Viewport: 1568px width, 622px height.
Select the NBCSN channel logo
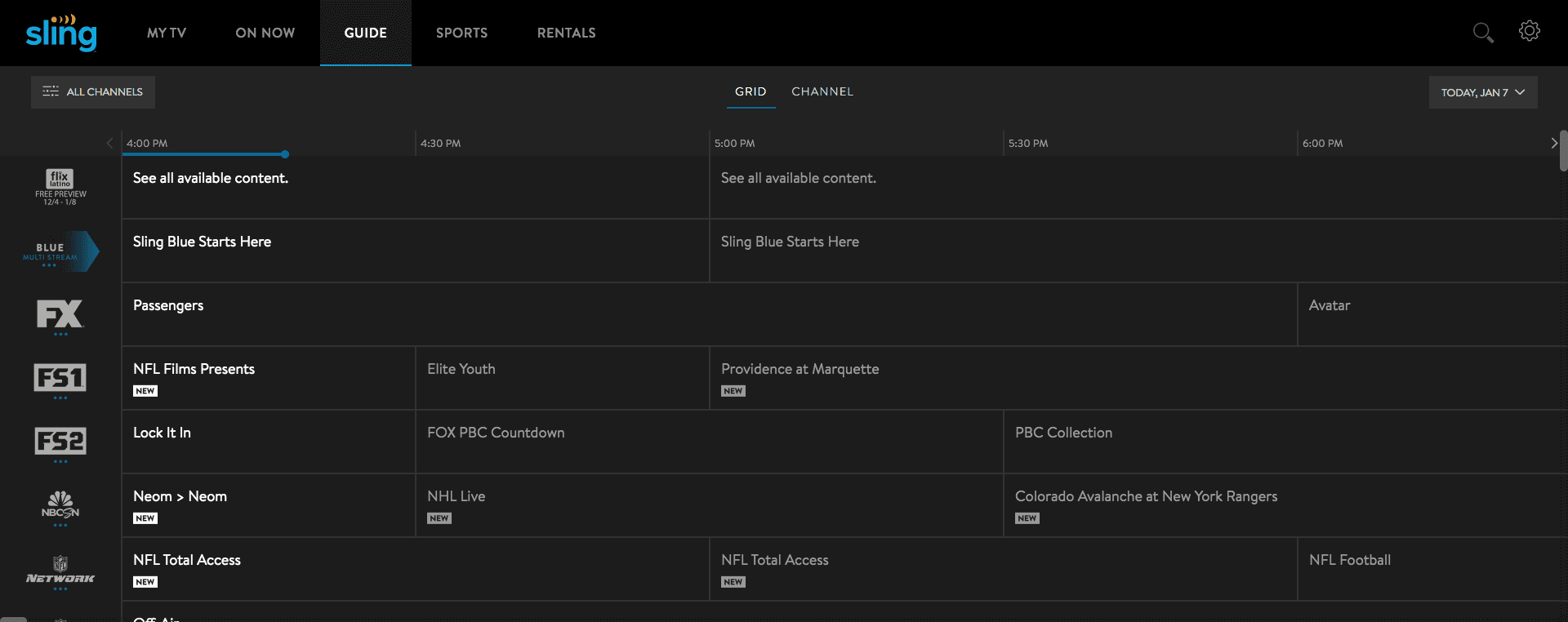click(60, 508)
